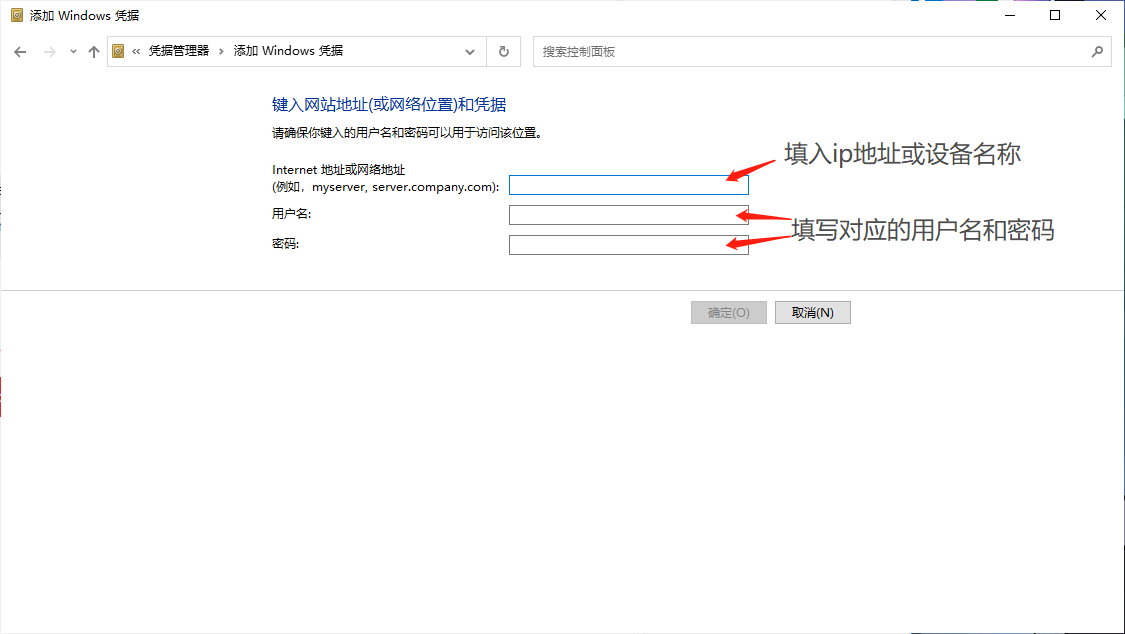The height and width of the screenshot is (634, 1125).
Task: Navigate to 凭据管理器 breadcrumb
Action: pos(179,51)
